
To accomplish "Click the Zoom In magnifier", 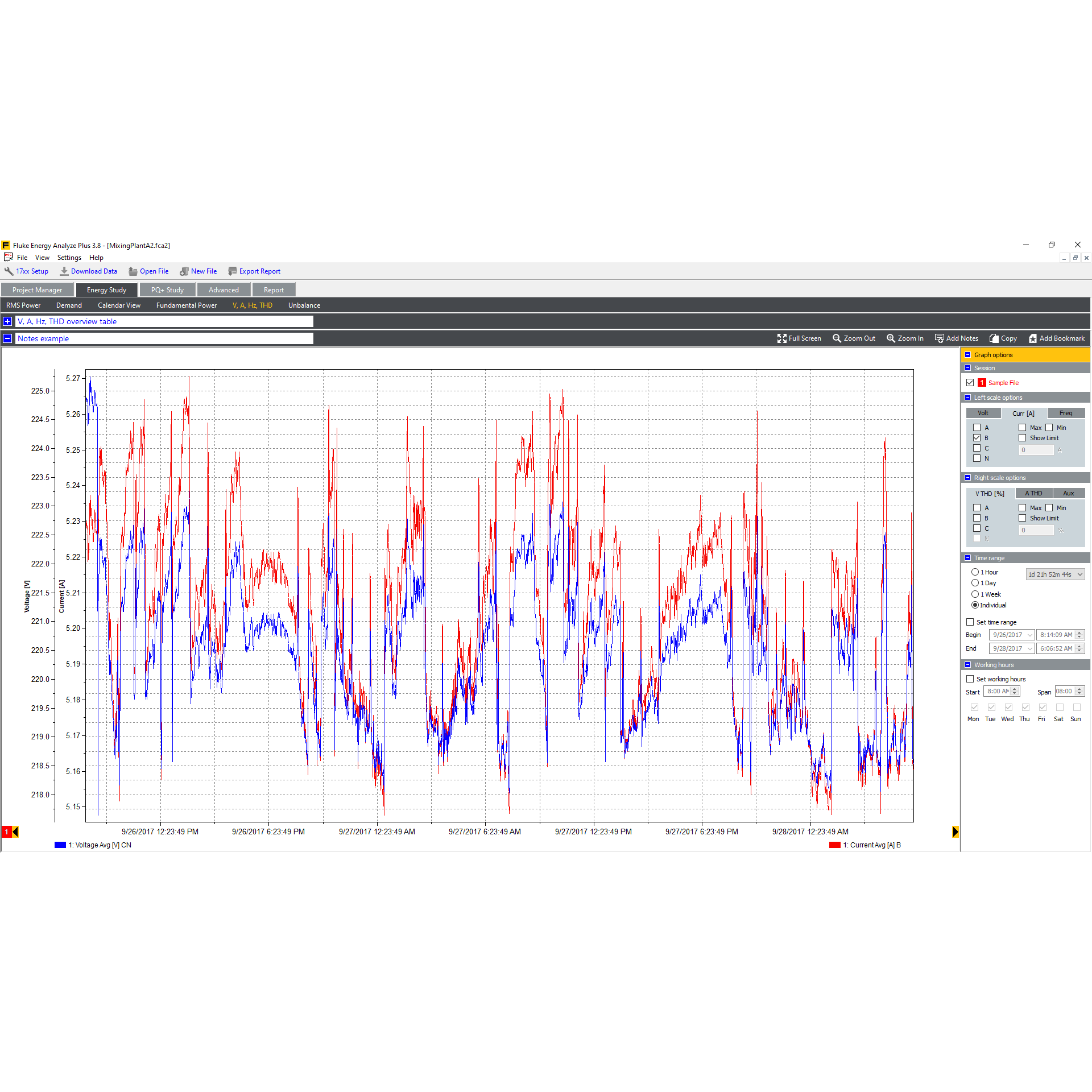I will coord(891,338).
